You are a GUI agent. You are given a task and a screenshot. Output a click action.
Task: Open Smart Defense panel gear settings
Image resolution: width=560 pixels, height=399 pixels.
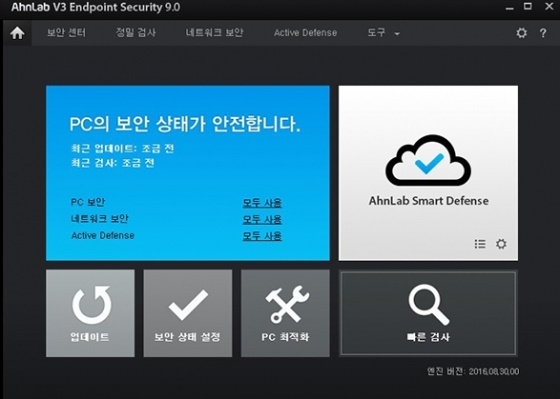(501, 244)
